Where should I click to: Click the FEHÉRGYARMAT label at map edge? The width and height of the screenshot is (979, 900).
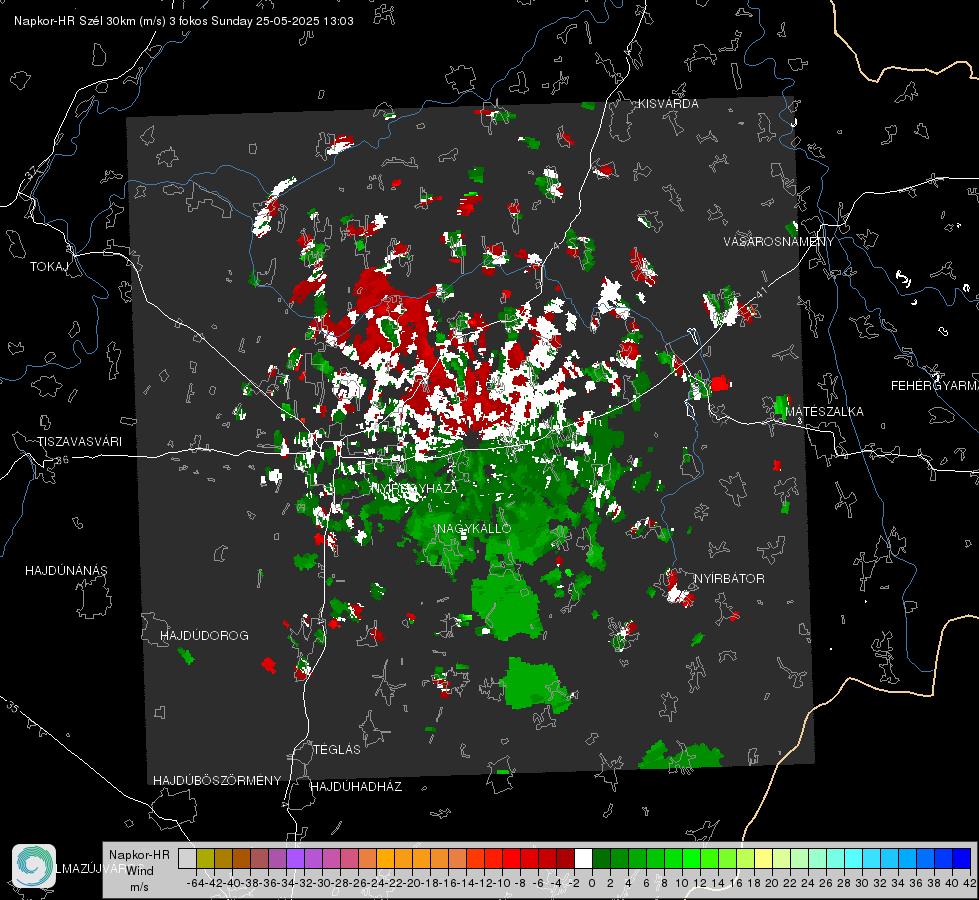coord(935,386)
